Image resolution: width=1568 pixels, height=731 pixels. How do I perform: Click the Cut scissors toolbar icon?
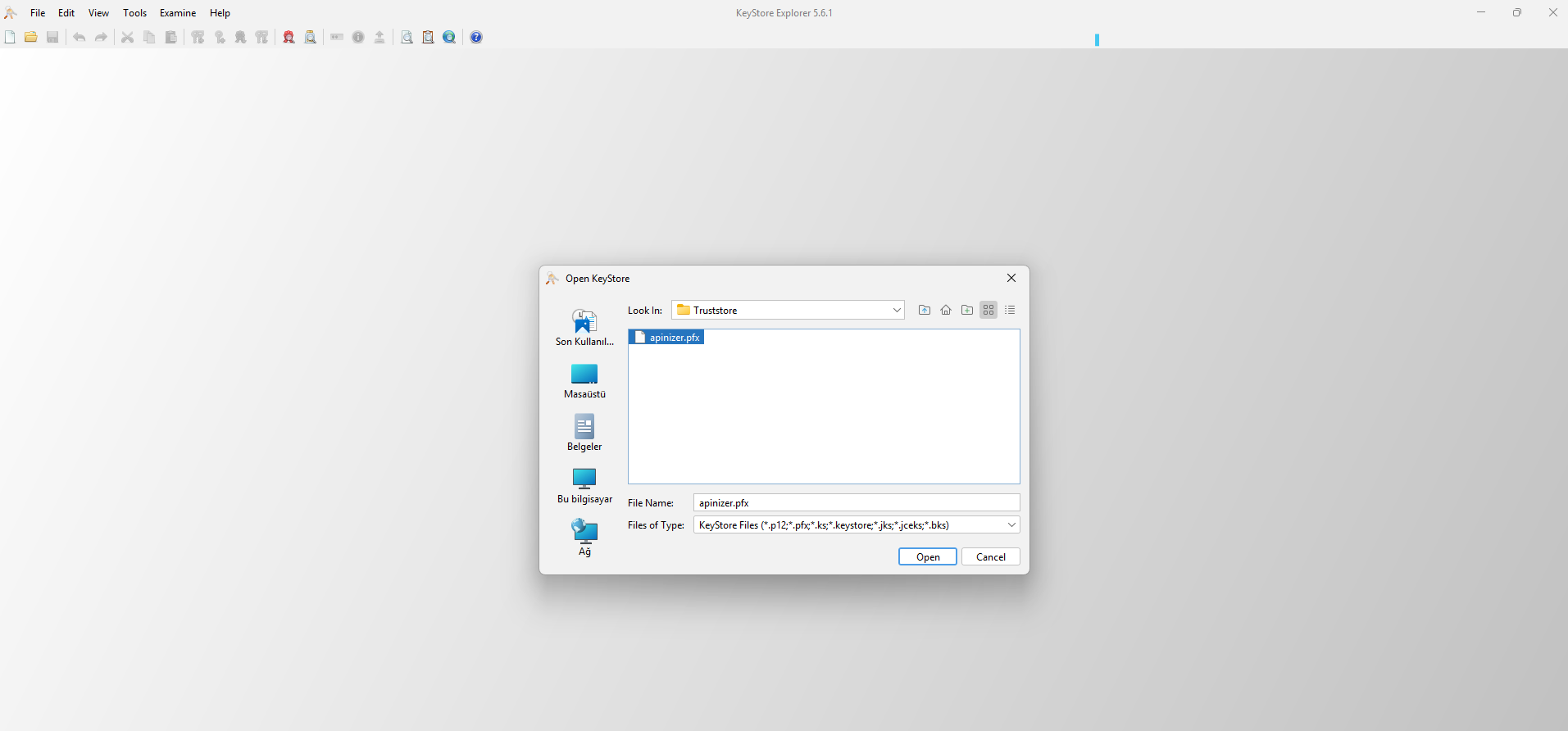click(x=128, y=37)
